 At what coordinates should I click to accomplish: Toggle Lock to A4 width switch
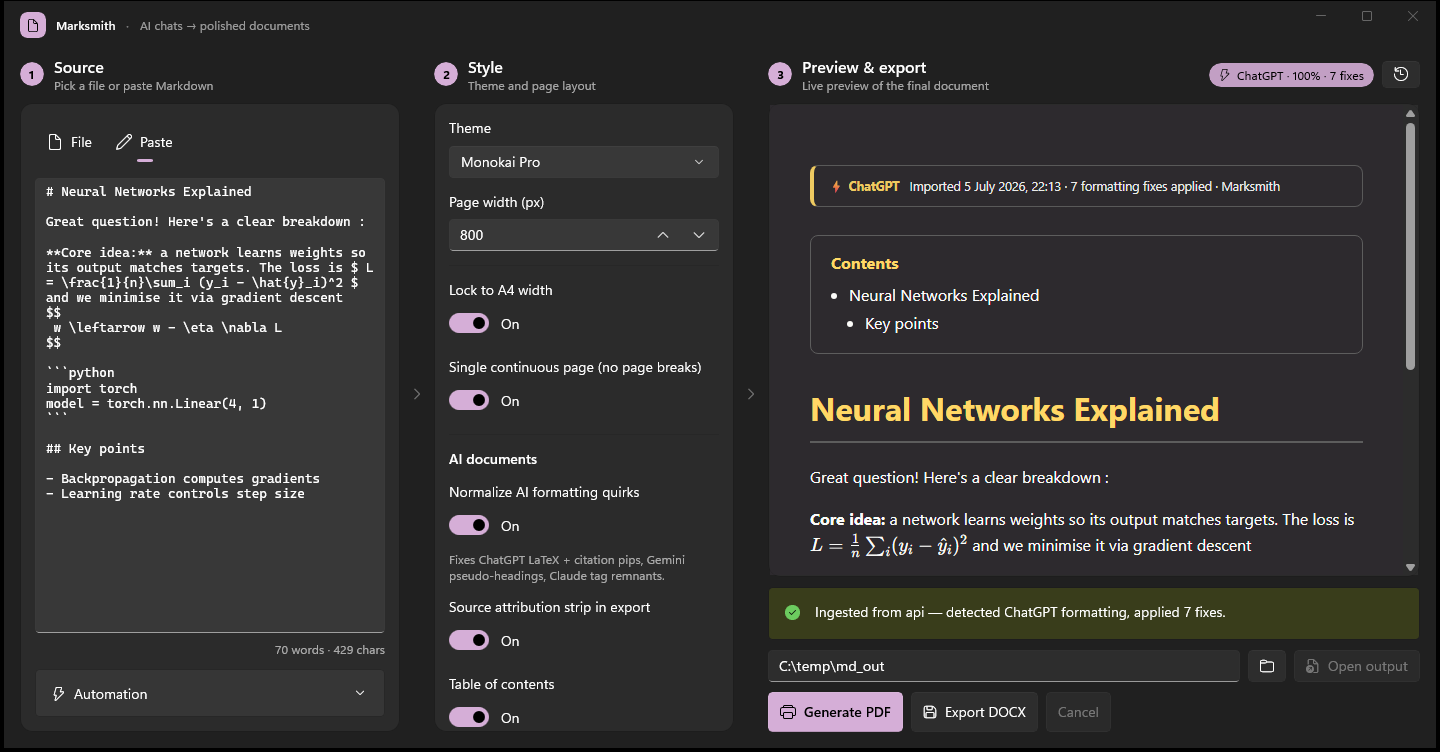[x=469, y=323]
